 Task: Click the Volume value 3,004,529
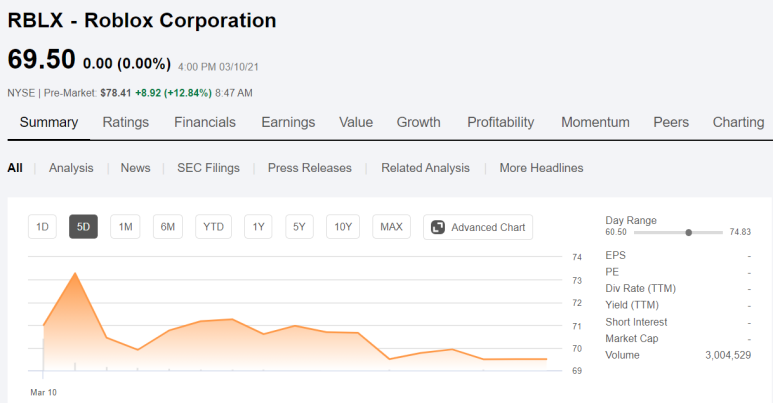(728, 355)
